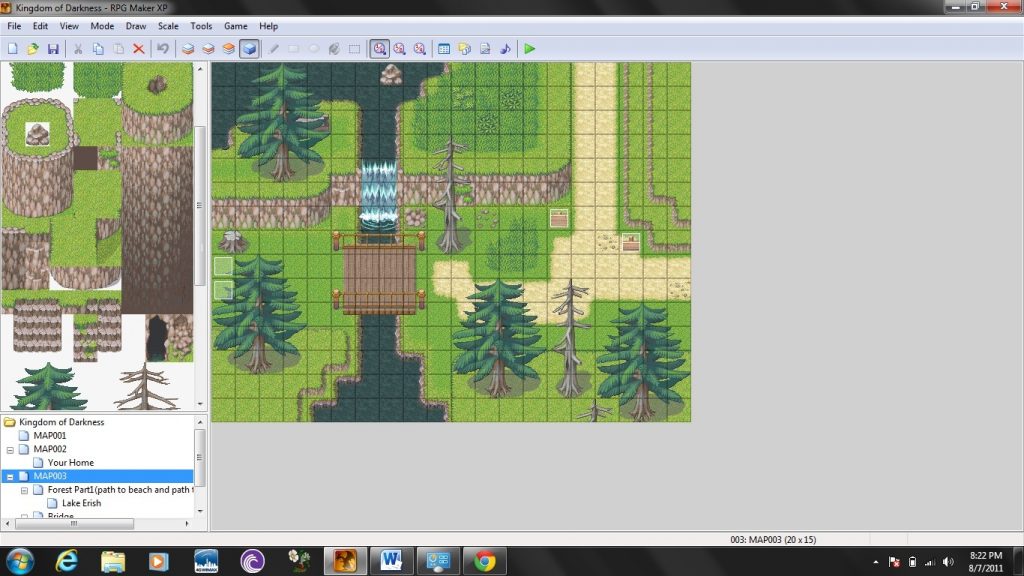Viewport: 1024px width, 576px height.
Task: Select the highlighted MAP003 entry
Action: coord(50,476)
